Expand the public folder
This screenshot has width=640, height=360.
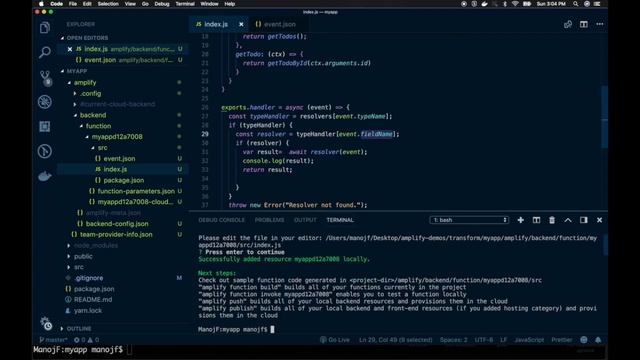[83, 256]
